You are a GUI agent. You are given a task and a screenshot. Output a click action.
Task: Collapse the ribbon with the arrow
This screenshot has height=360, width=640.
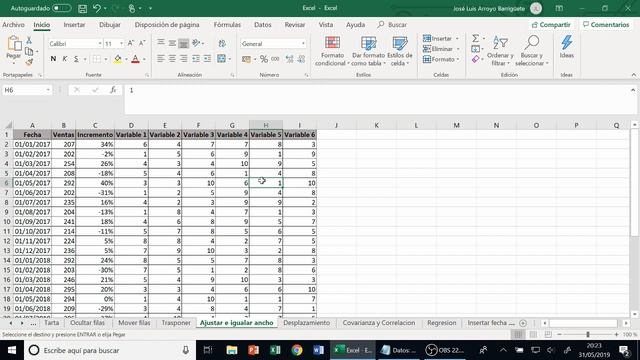pos(633,75)
